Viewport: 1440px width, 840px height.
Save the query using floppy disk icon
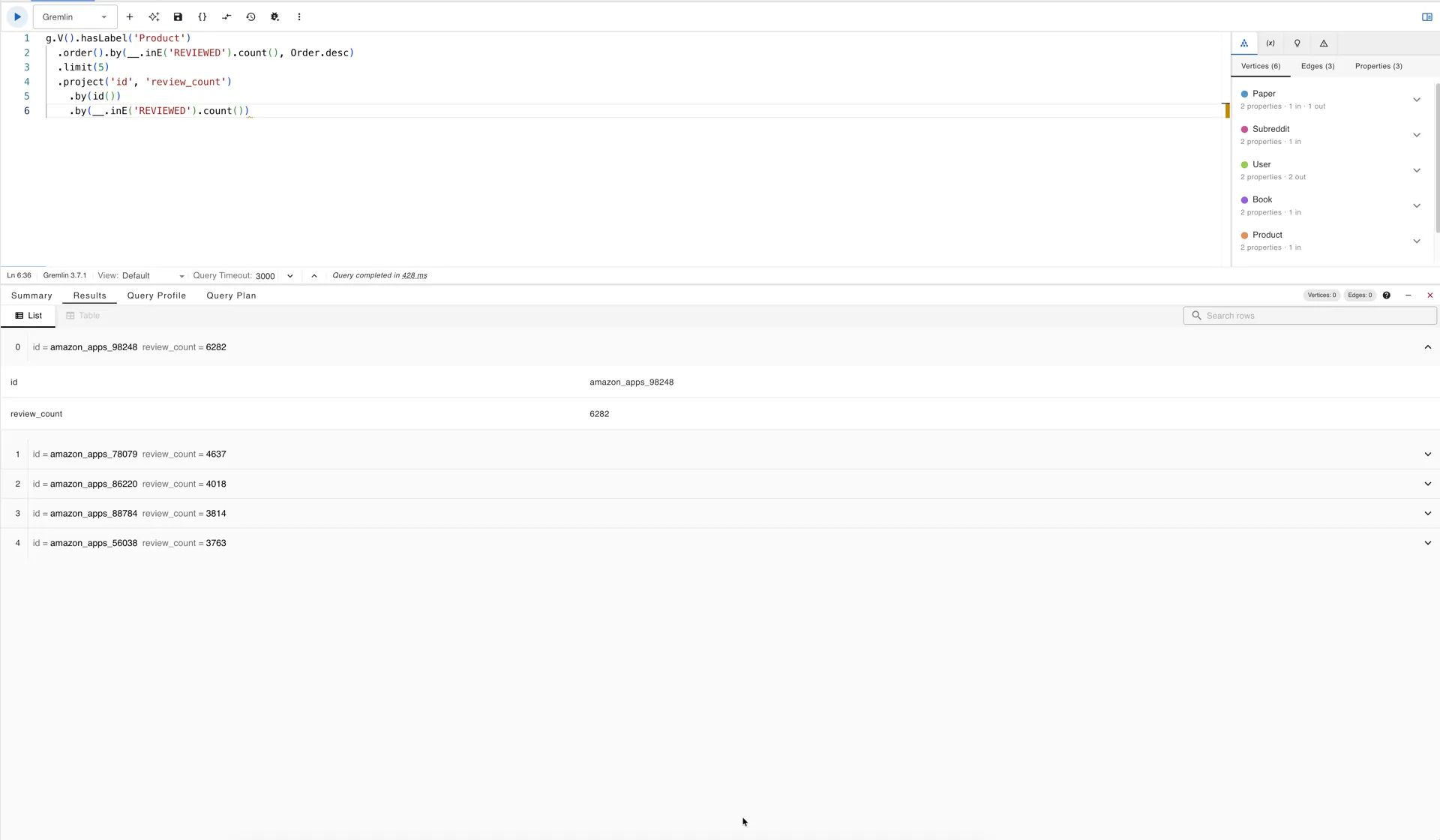pos(178,16)
